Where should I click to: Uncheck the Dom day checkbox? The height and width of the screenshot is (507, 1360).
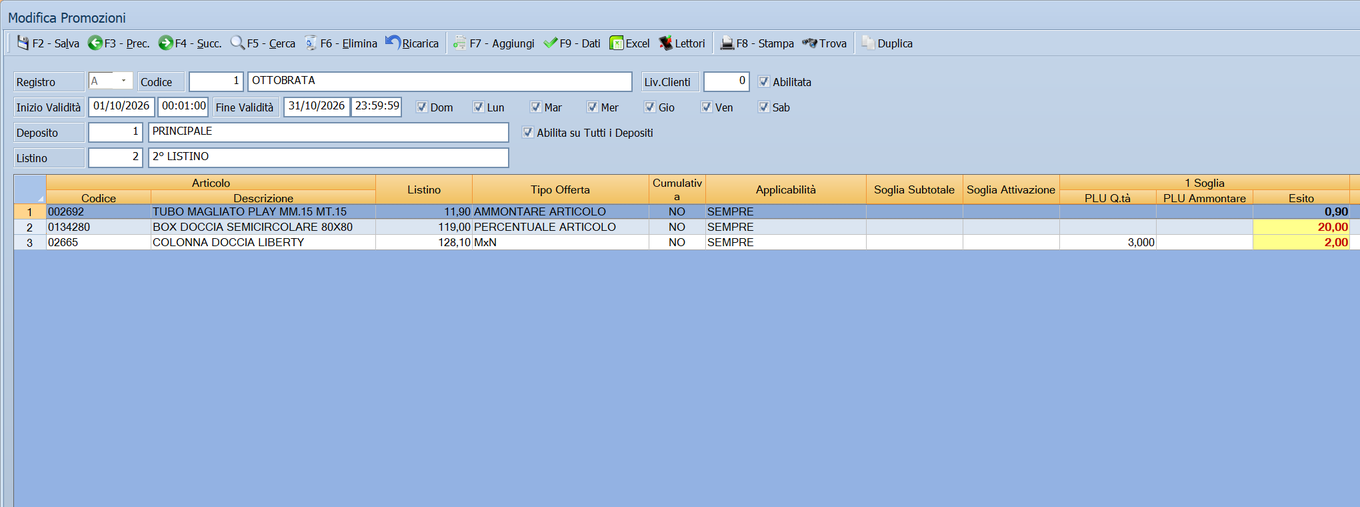click(x=422, y=107)
